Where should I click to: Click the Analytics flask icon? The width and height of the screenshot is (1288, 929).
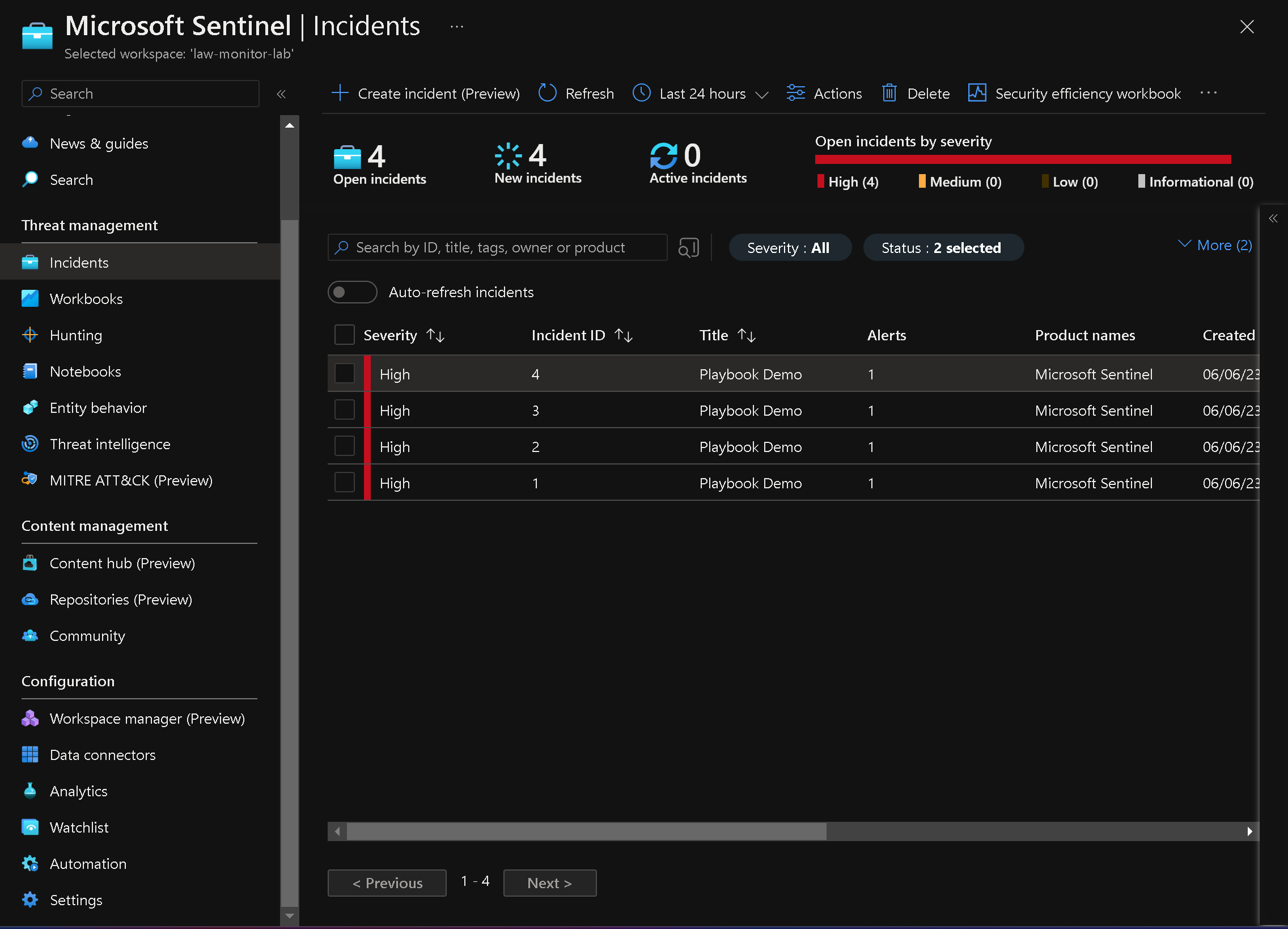tap(30, 791)
